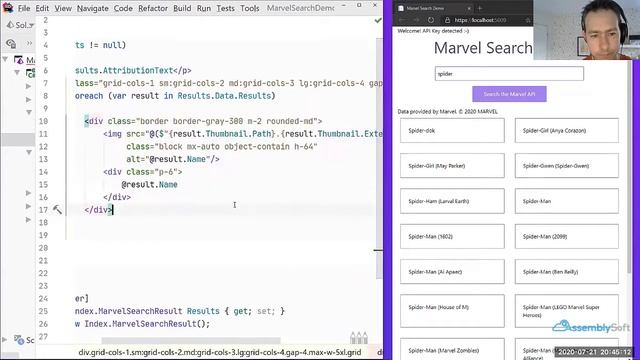Screen dimensions: 640x360
Task: Collapse the top-level solution tree node
Action: tap(5, 60)
